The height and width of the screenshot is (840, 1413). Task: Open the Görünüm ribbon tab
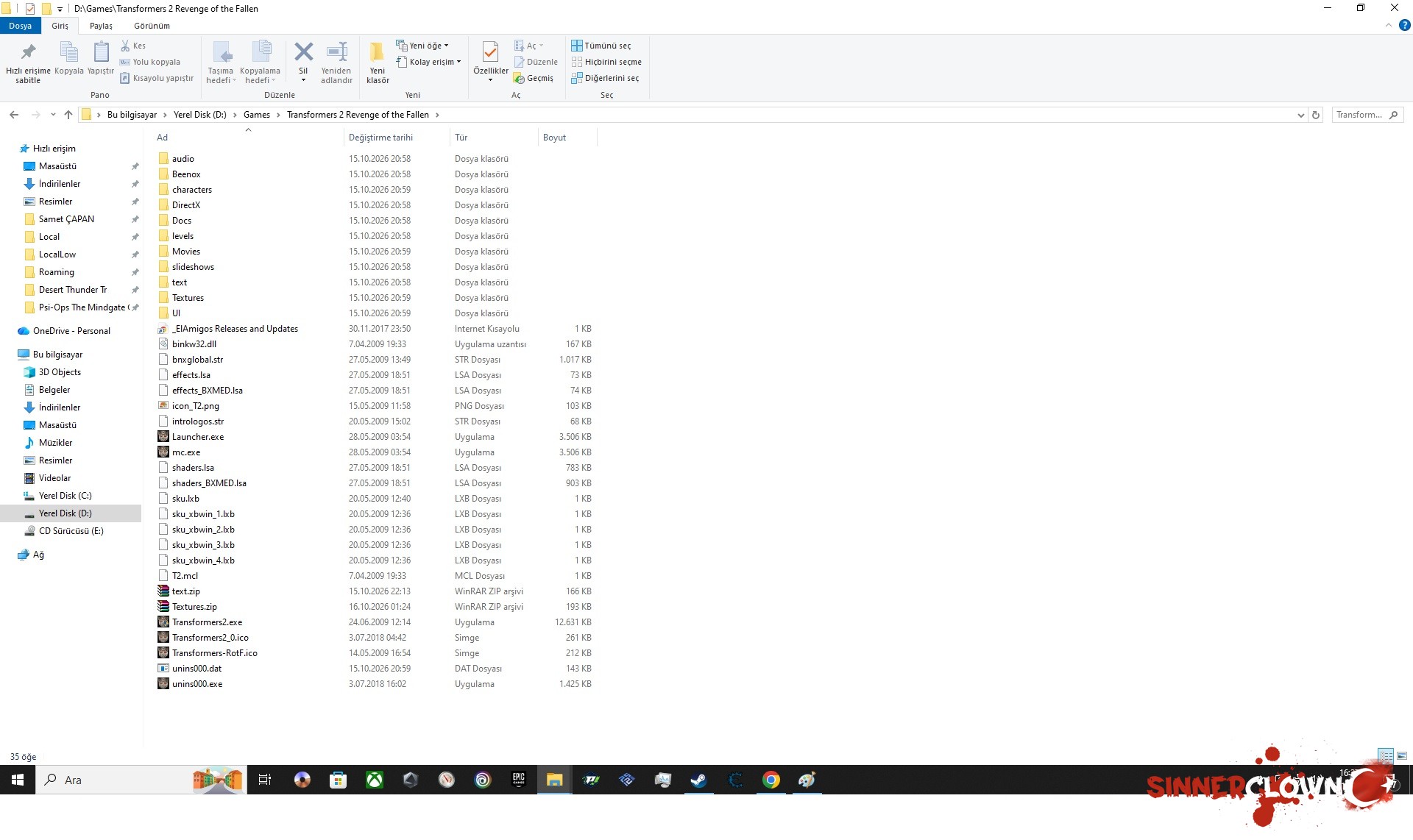[152, 26]
